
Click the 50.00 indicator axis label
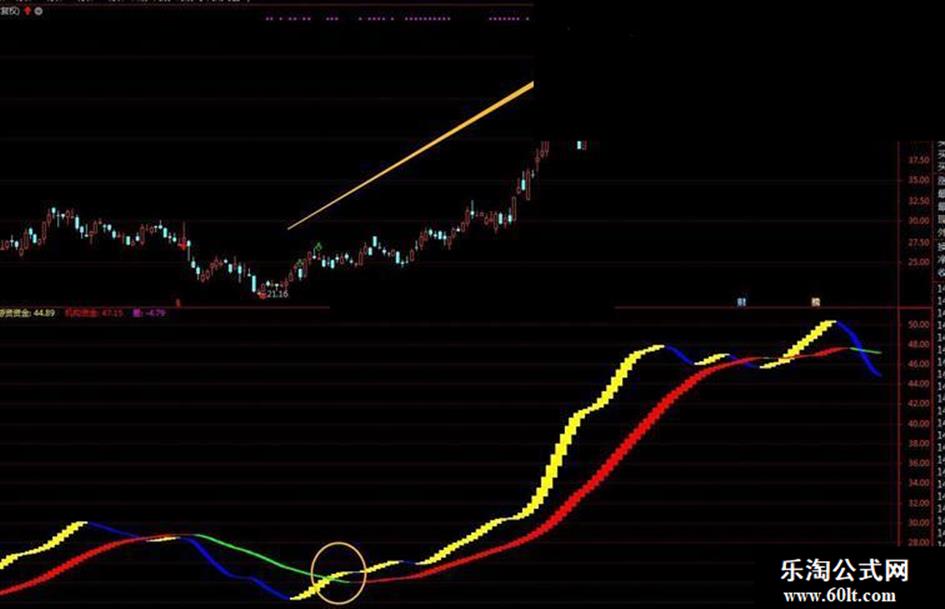[x=918, y=324]
